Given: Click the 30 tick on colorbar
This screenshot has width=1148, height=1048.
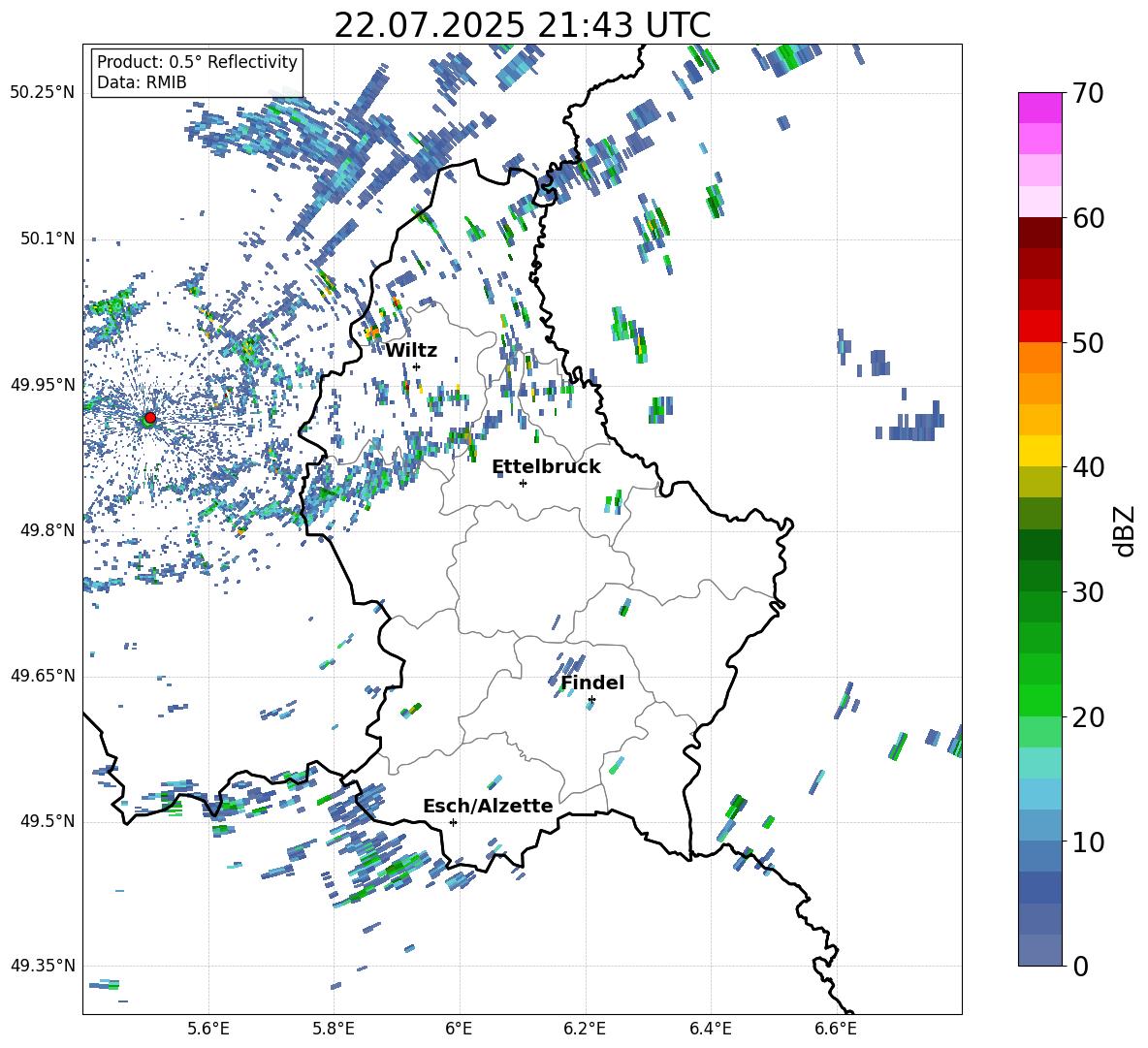Looking at the screenshot, I should click(x=1088, y=592).
